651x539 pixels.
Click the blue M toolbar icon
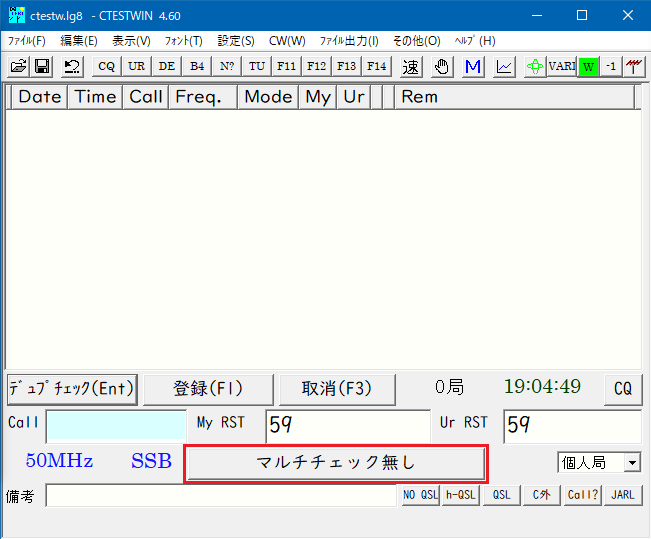[x=473, y=66]
